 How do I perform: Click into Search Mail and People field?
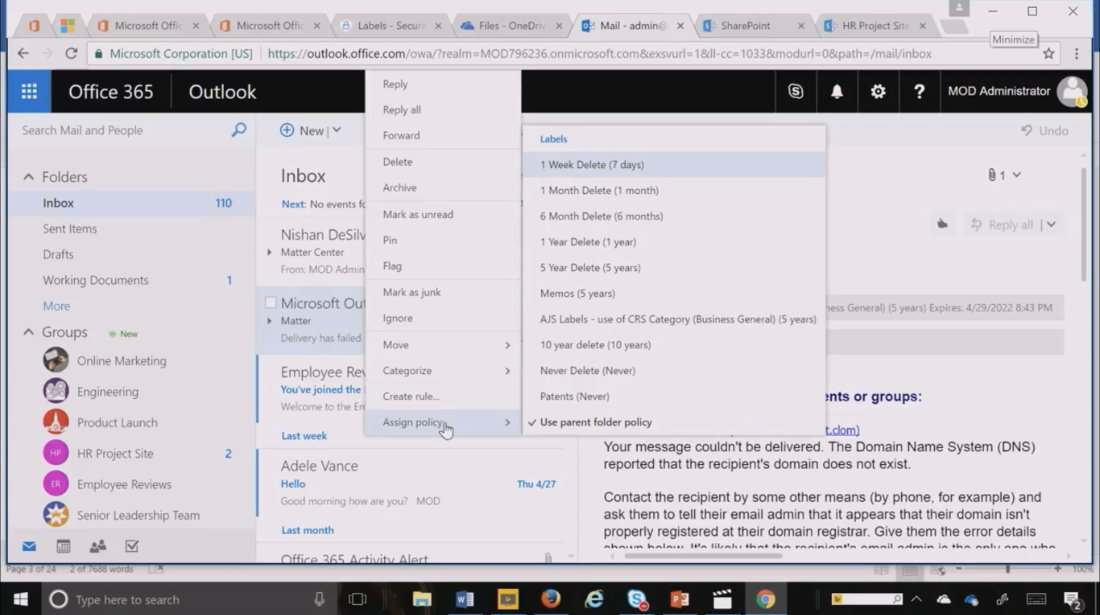click(120, 130)
